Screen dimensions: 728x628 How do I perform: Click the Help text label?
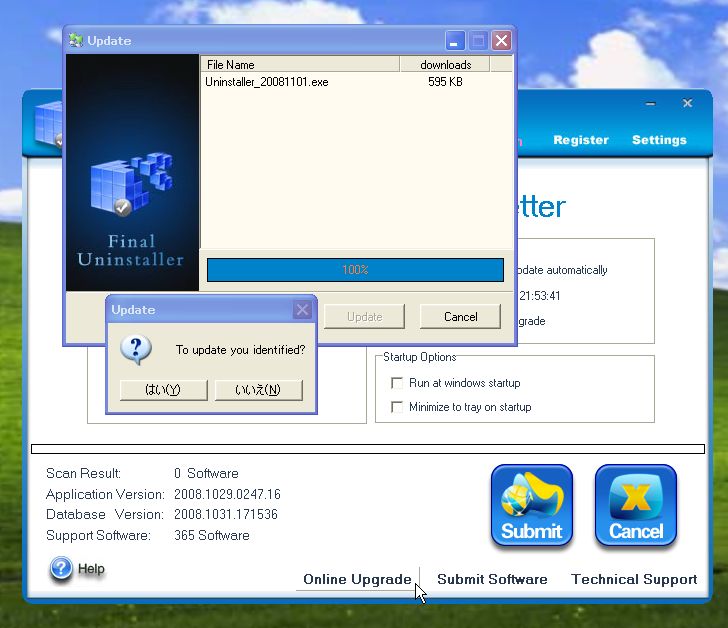91,569
